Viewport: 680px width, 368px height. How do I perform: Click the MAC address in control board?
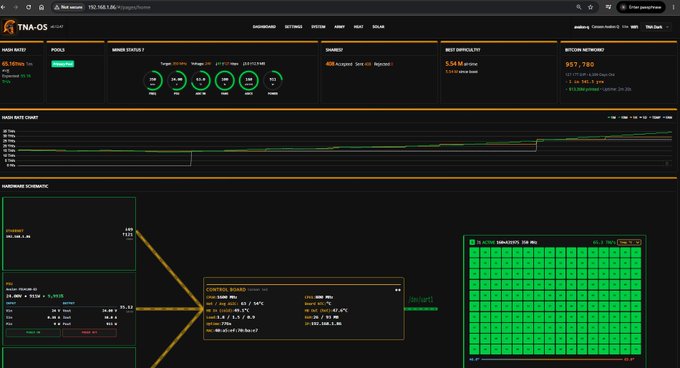click(x=232, y=330)
